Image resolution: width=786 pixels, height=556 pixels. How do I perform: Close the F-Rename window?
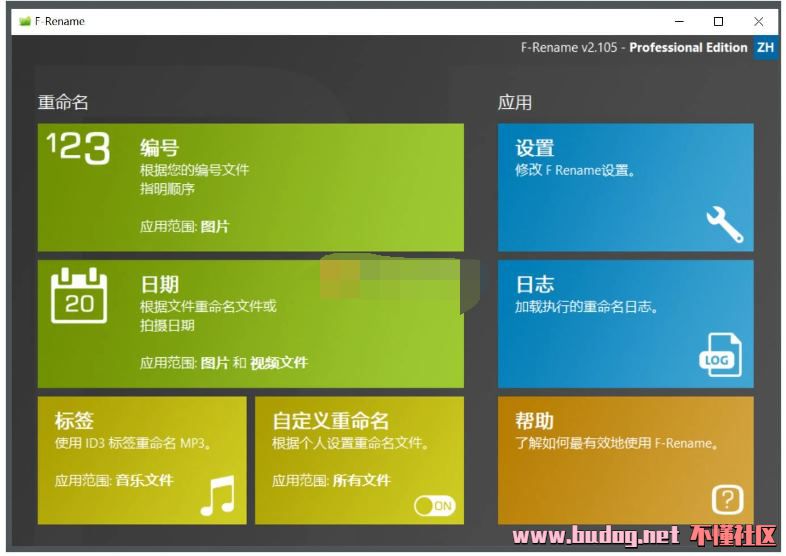(x=758, y=21)
